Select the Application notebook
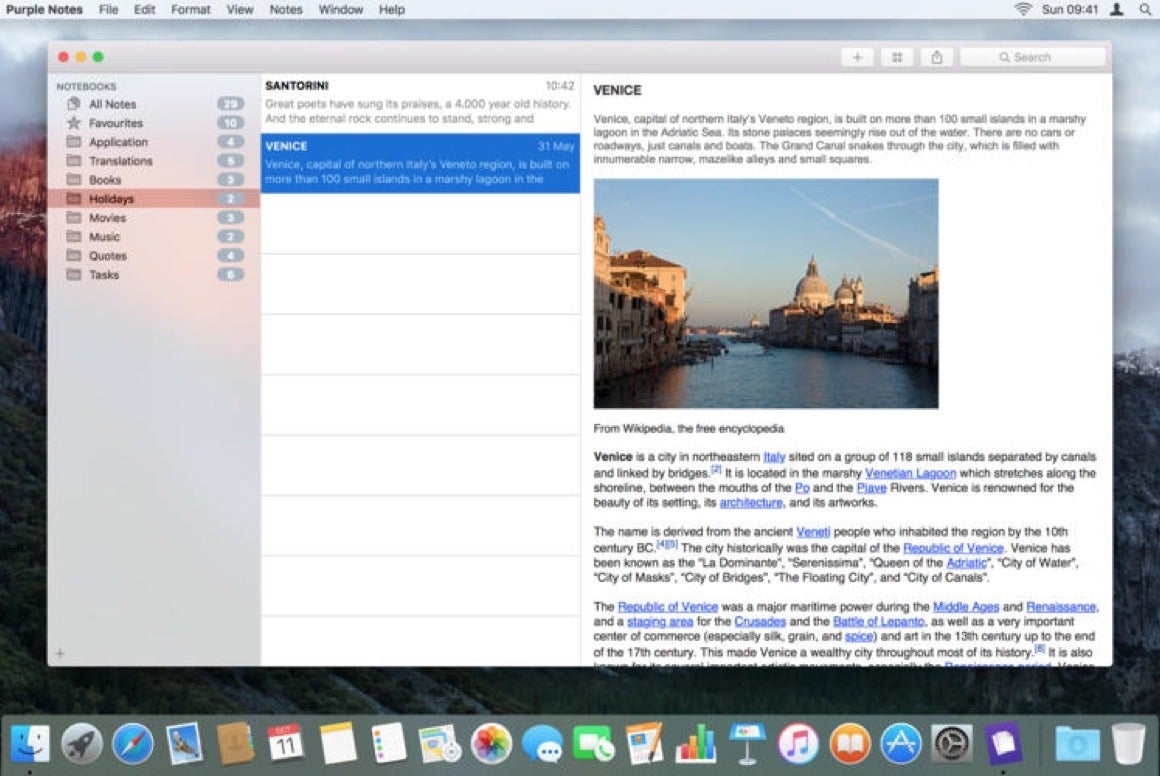The image size is (1160, 776). point(154,142)
